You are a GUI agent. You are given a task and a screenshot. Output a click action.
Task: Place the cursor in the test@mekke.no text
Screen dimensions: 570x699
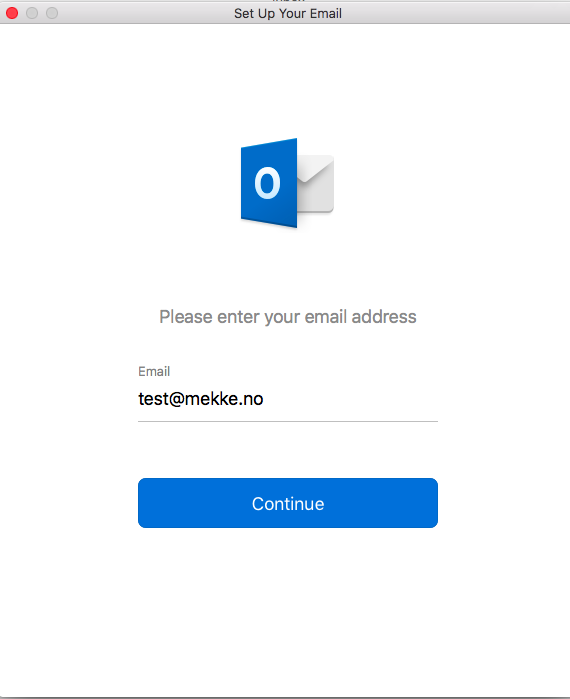coord(201,399)
